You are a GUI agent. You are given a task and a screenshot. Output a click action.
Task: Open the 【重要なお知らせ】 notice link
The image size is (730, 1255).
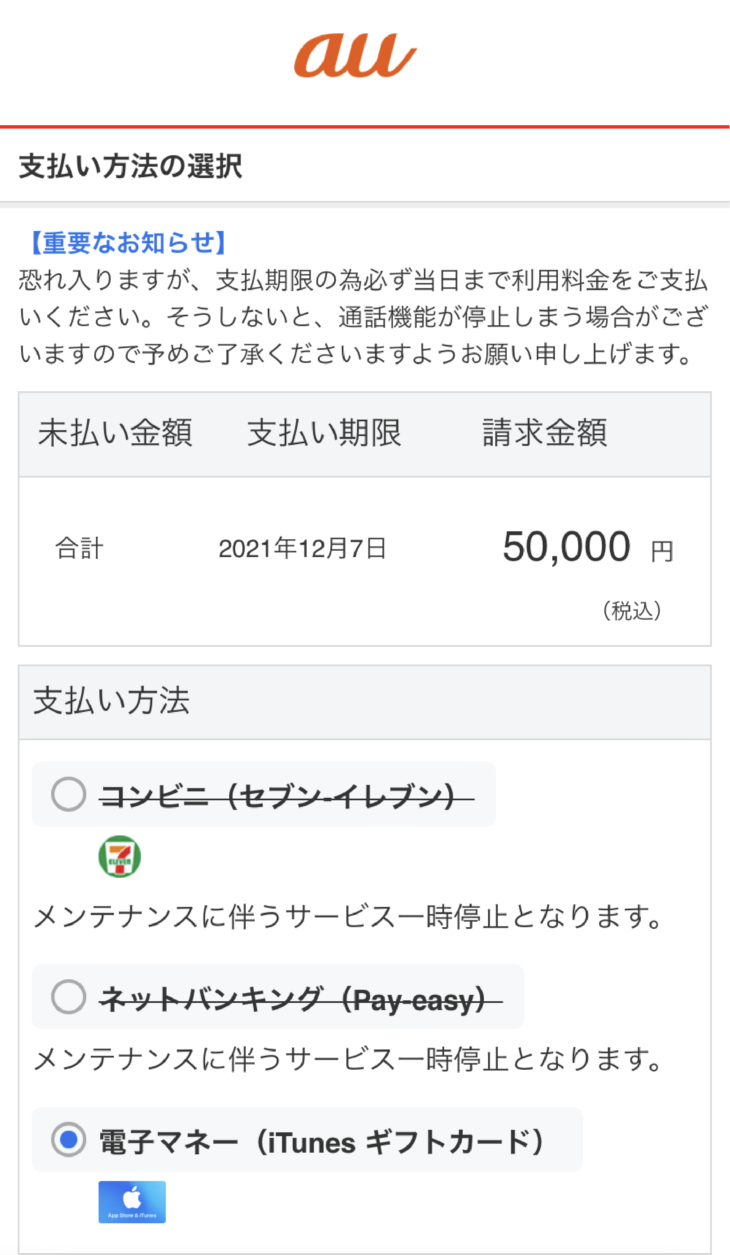click(x=124, y=243)
